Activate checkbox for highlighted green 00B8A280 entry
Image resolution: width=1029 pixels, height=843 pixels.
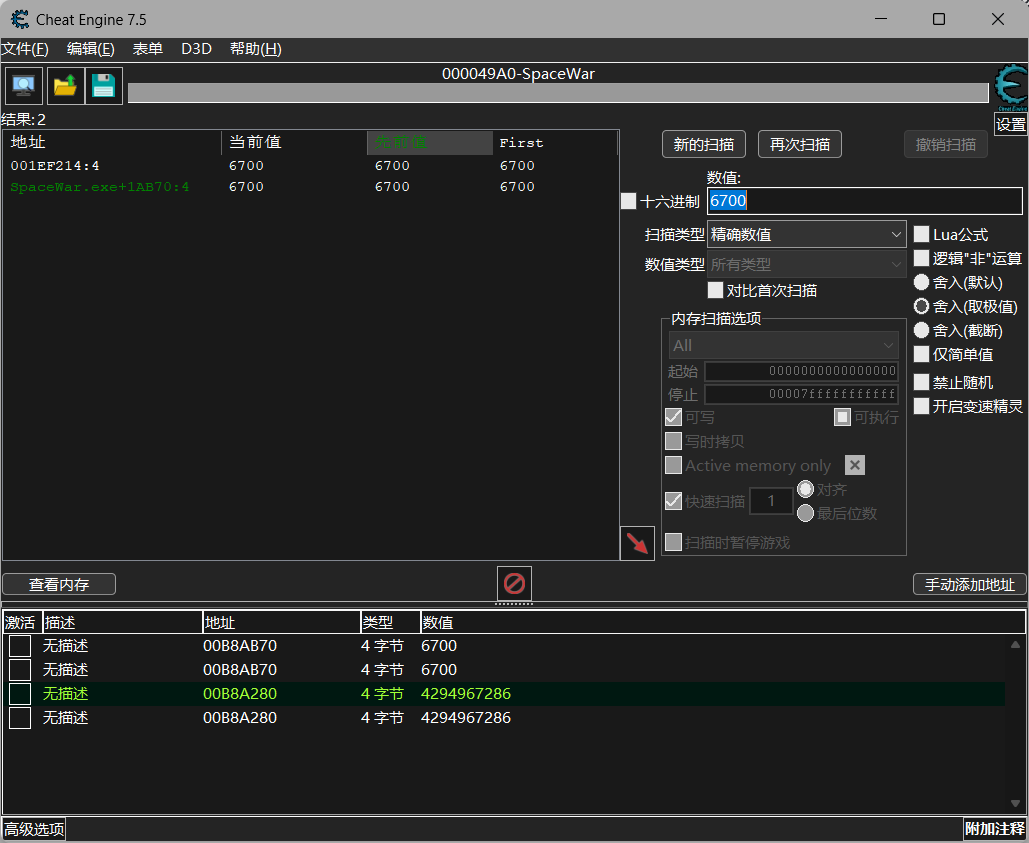pyautogui.click(x=20, y=693)
